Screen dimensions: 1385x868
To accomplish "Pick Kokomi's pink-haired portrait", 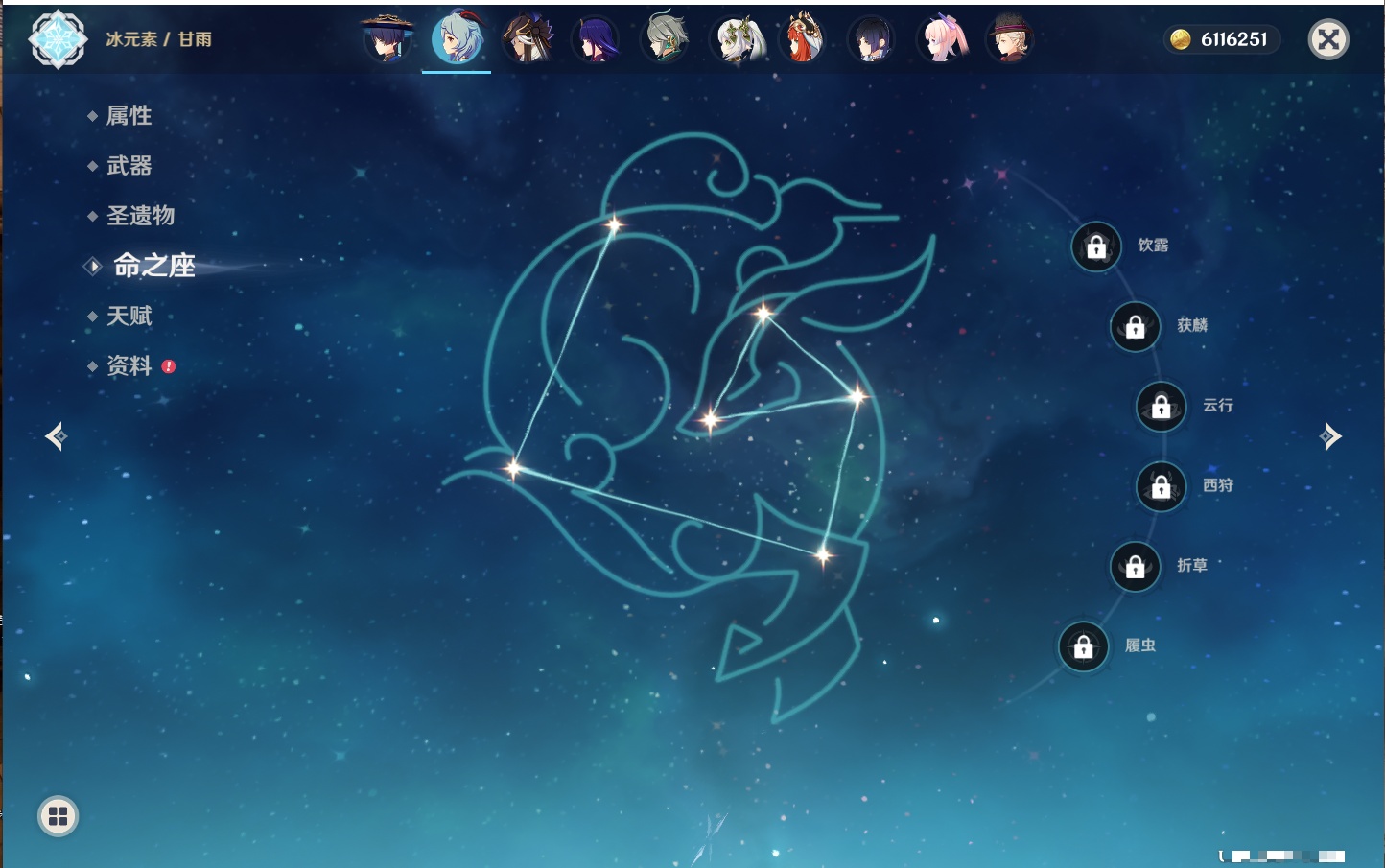I will 942,39.
